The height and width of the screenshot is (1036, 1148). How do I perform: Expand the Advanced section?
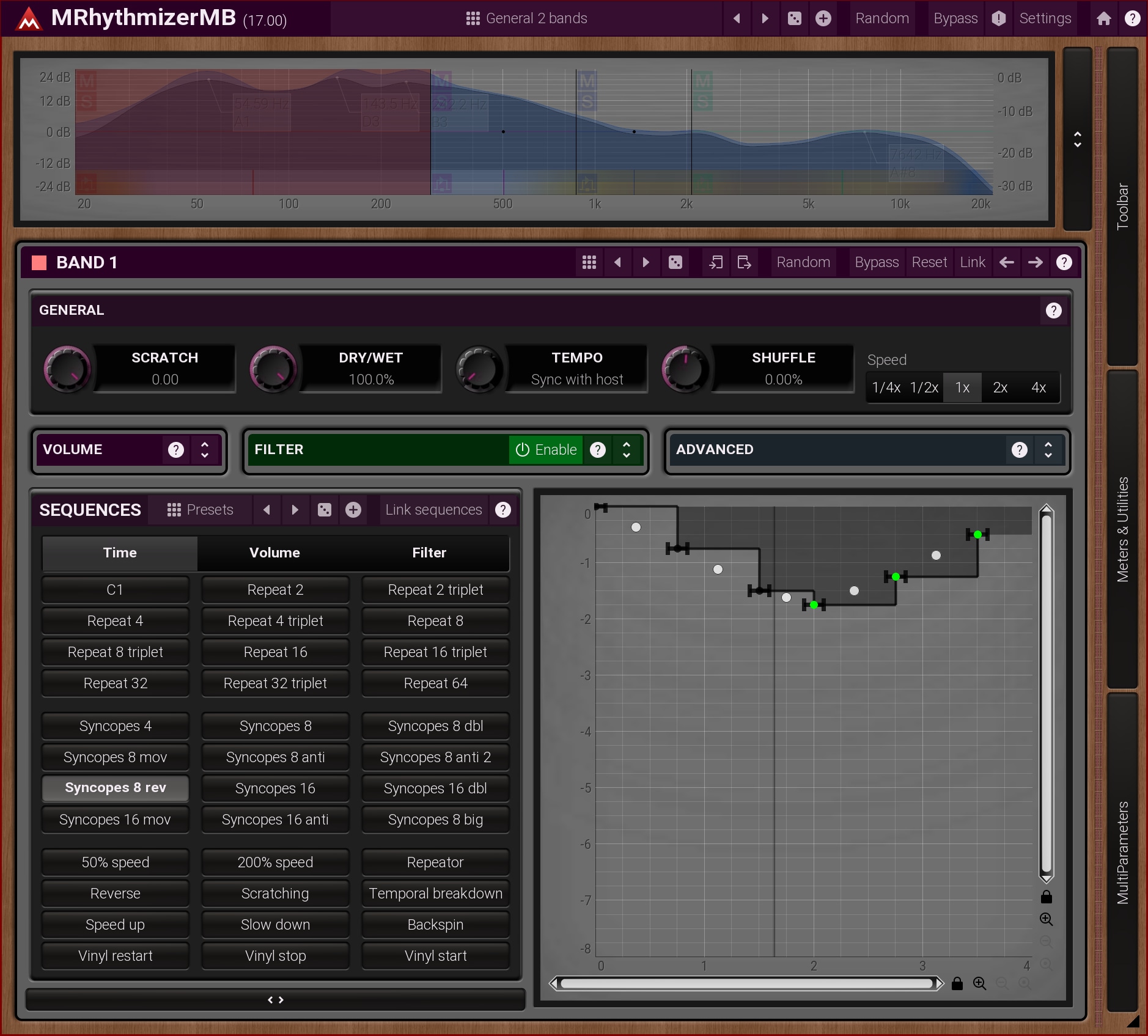[1048, 450]
